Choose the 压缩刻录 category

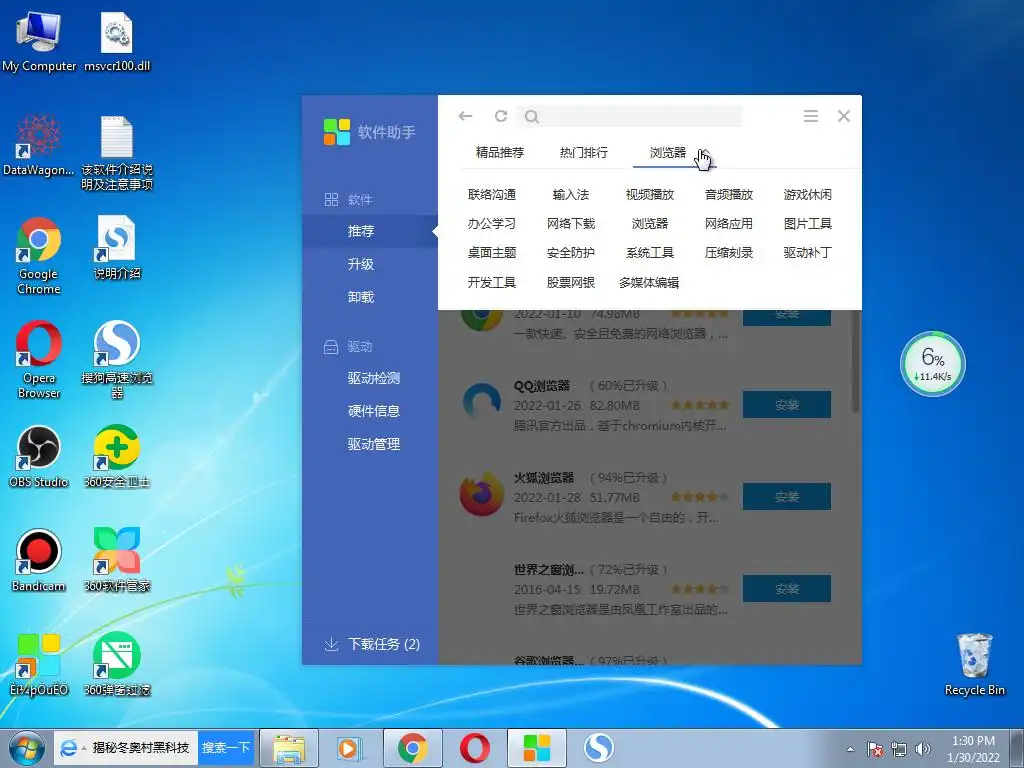point(729,253)
